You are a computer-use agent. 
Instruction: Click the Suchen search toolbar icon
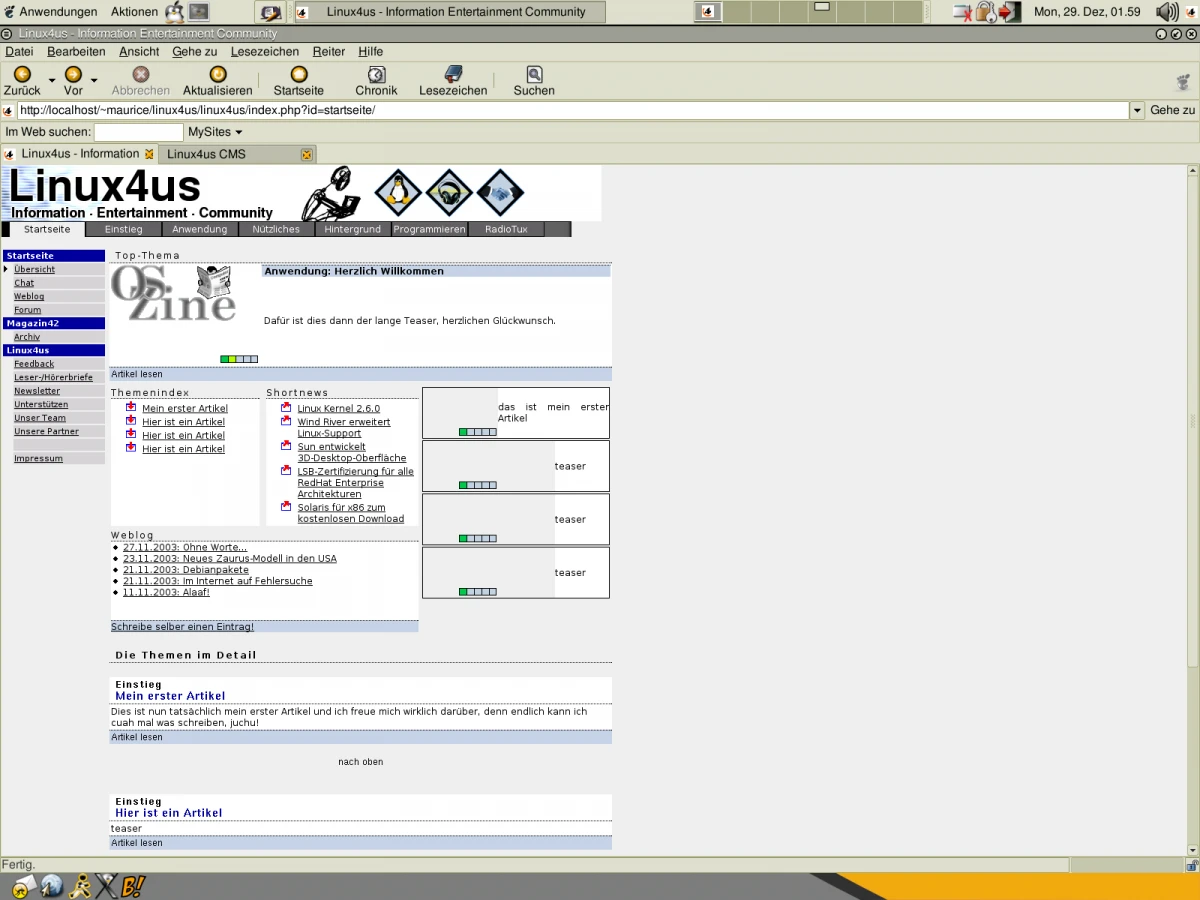tap(534, 74)
